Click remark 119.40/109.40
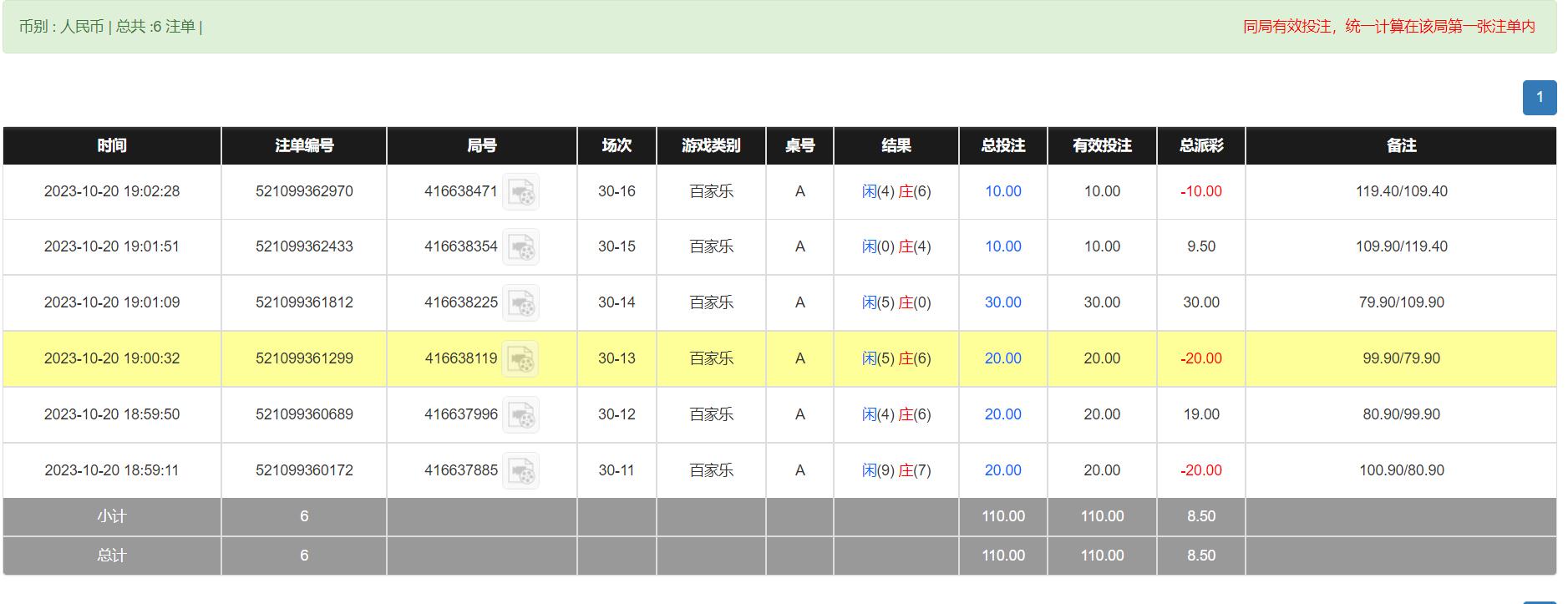 pyautogui.click(x=1401, y=191)
